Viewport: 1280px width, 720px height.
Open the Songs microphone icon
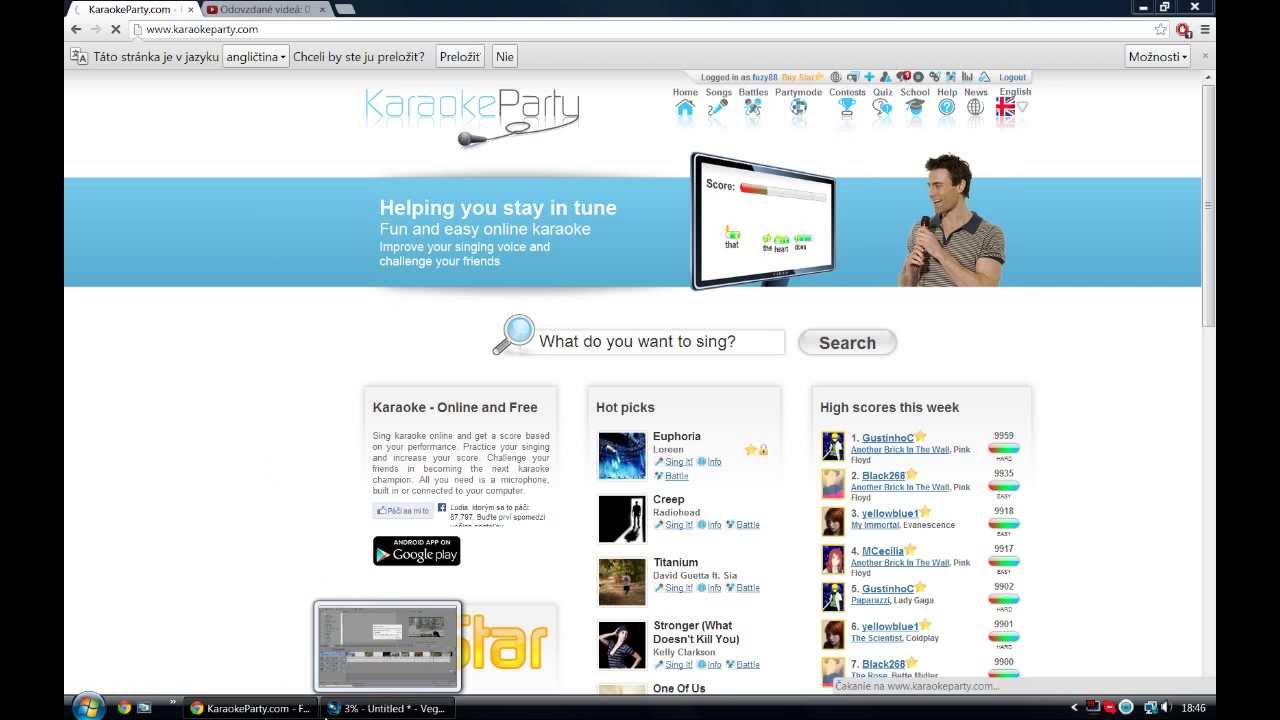coord(718,108)
